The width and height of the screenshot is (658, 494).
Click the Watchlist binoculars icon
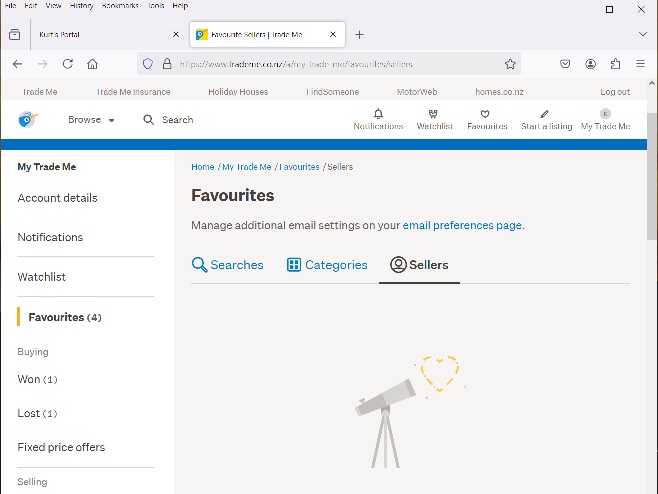coord(434,114)
